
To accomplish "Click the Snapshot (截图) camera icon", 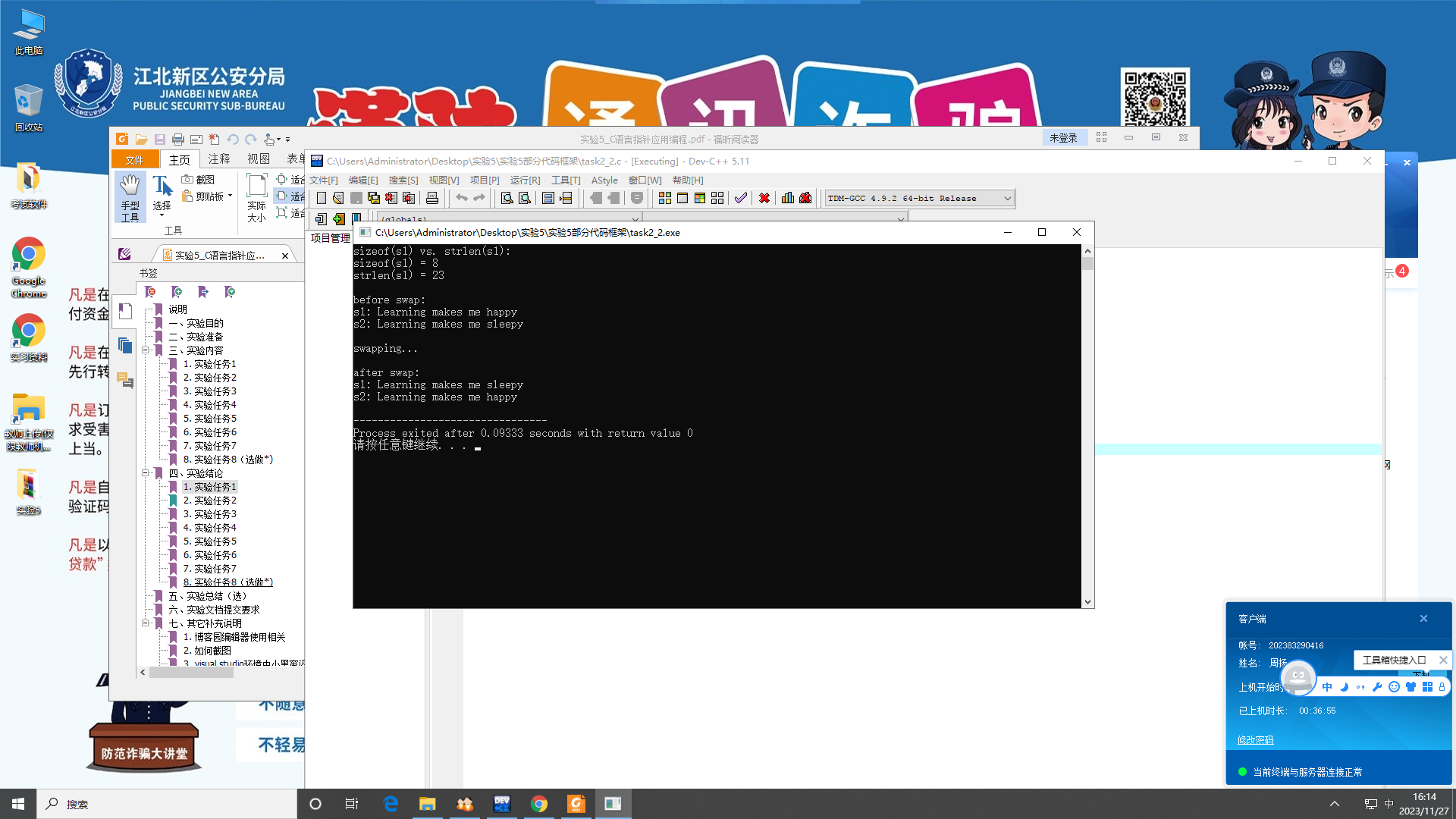I will [x=187, y=179].
